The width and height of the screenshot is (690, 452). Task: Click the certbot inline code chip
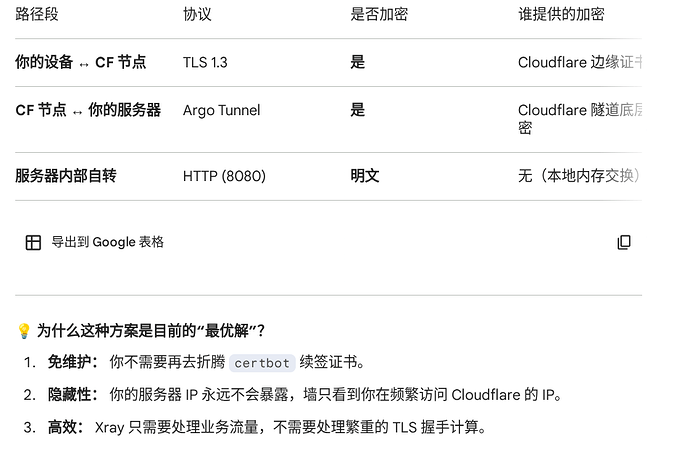(262, 363)
